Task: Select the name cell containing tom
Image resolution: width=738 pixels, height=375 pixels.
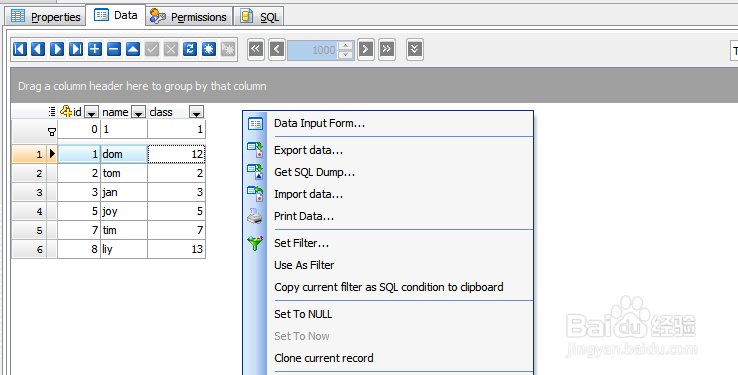Action: tap(124, 173)
